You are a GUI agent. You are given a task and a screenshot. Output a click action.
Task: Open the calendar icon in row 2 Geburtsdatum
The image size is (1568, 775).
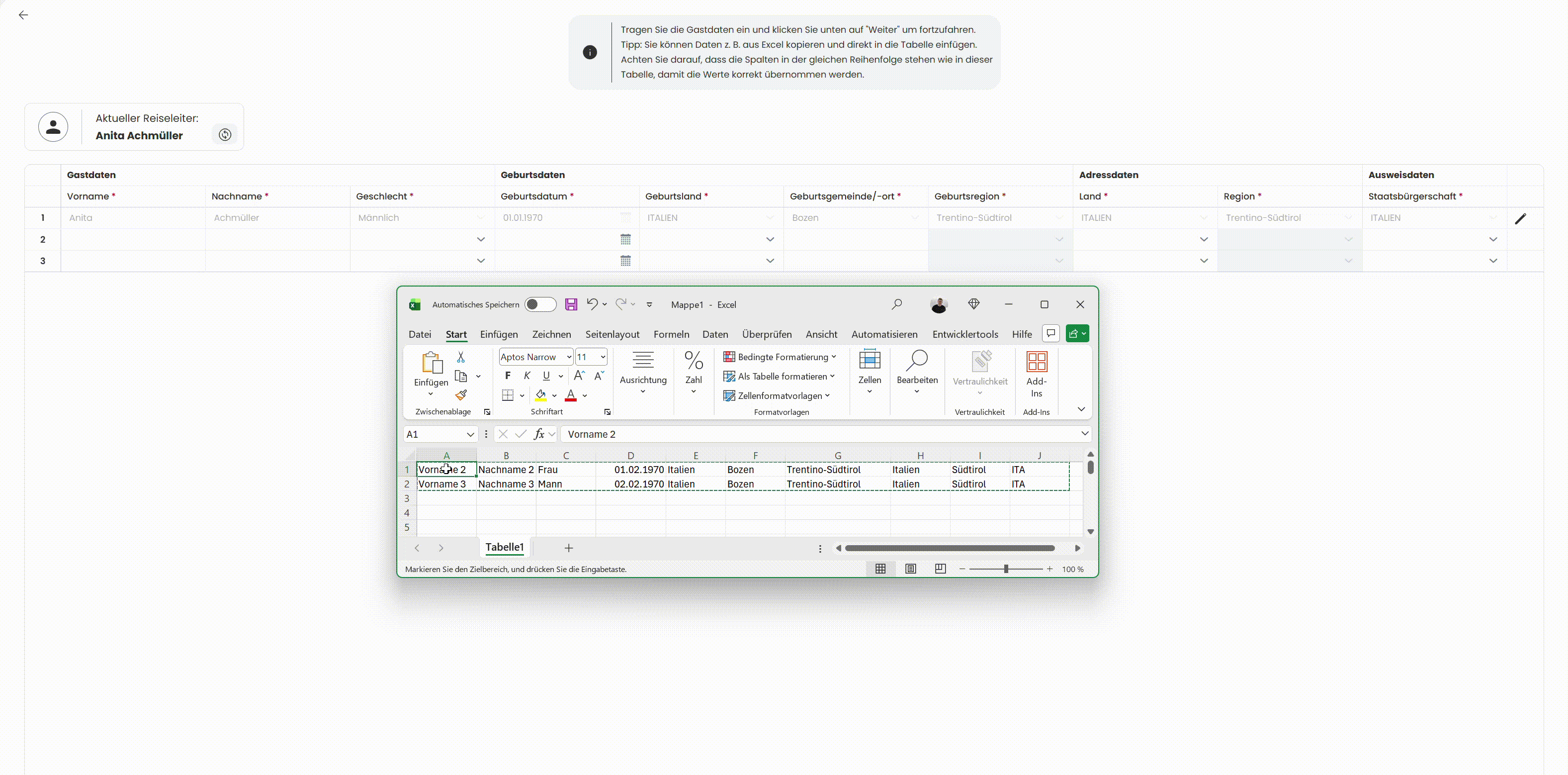coord(625,239)
